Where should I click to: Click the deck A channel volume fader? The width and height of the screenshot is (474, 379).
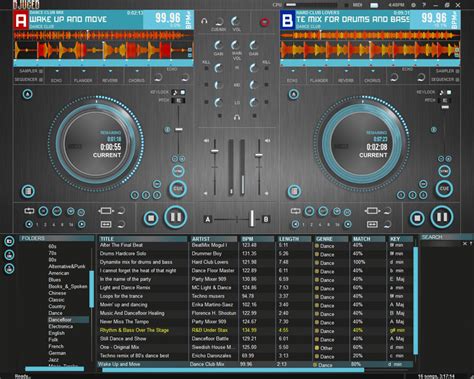click(x=215, y=151)
